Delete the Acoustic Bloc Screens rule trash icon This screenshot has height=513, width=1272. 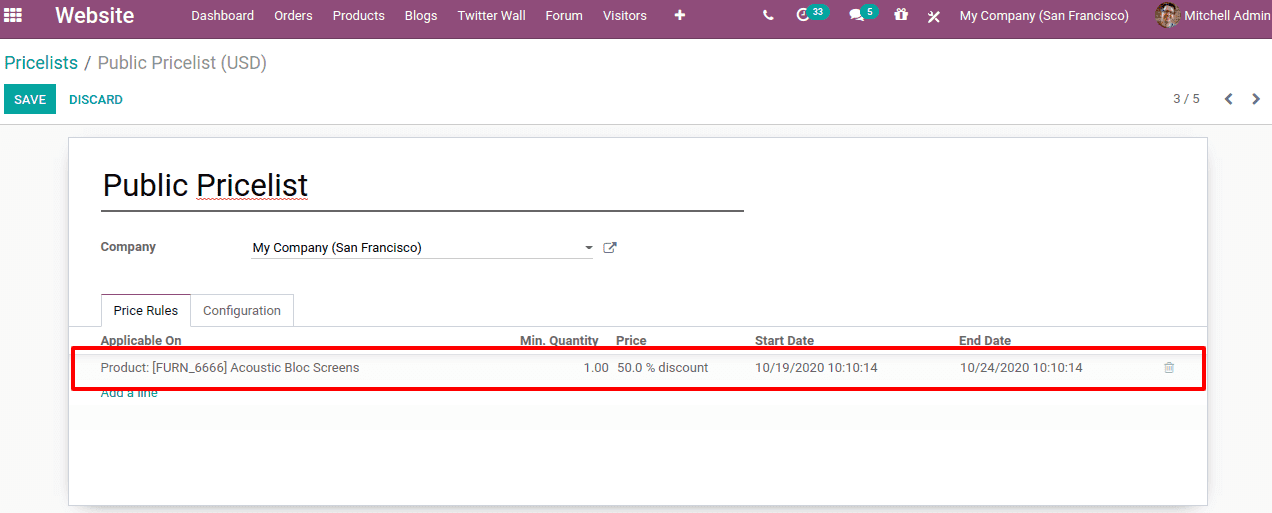pyautogui.click(x=1169, y=368)
